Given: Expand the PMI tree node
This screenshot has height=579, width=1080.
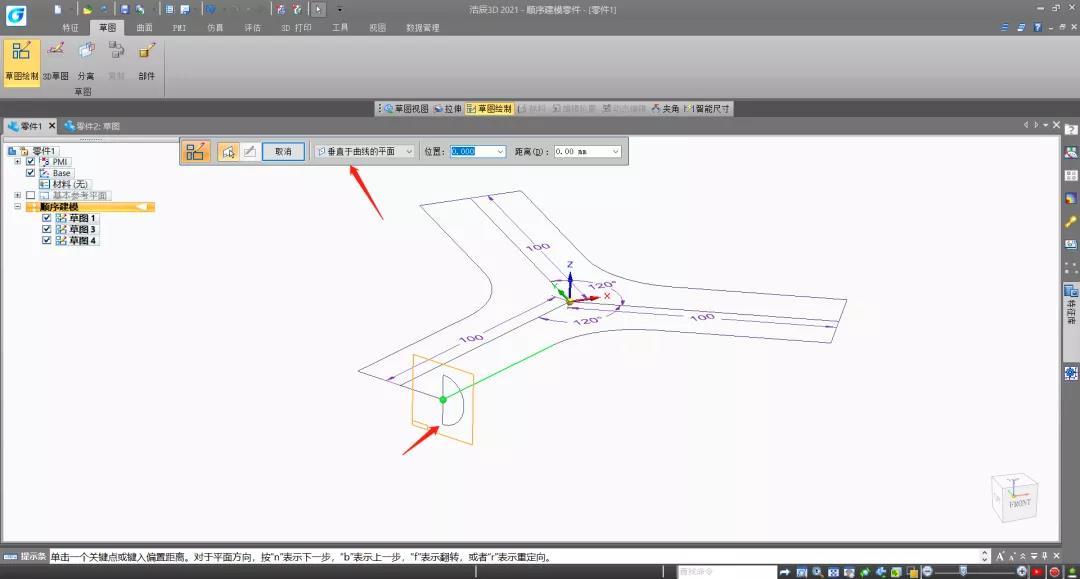Looking at the screenshot, I should (18, 162).
